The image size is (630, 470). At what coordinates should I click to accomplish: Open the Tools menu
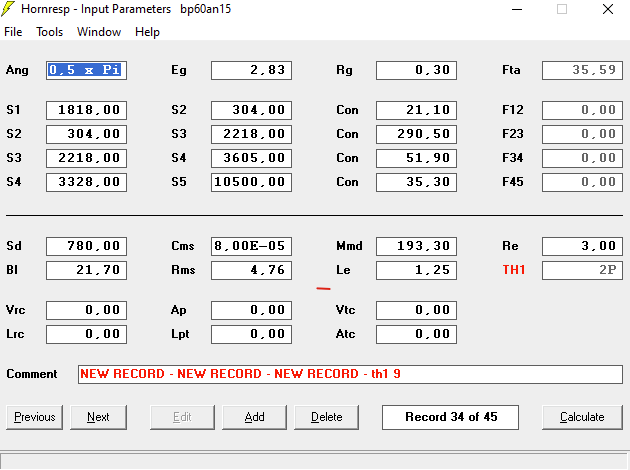coord(49,32)
